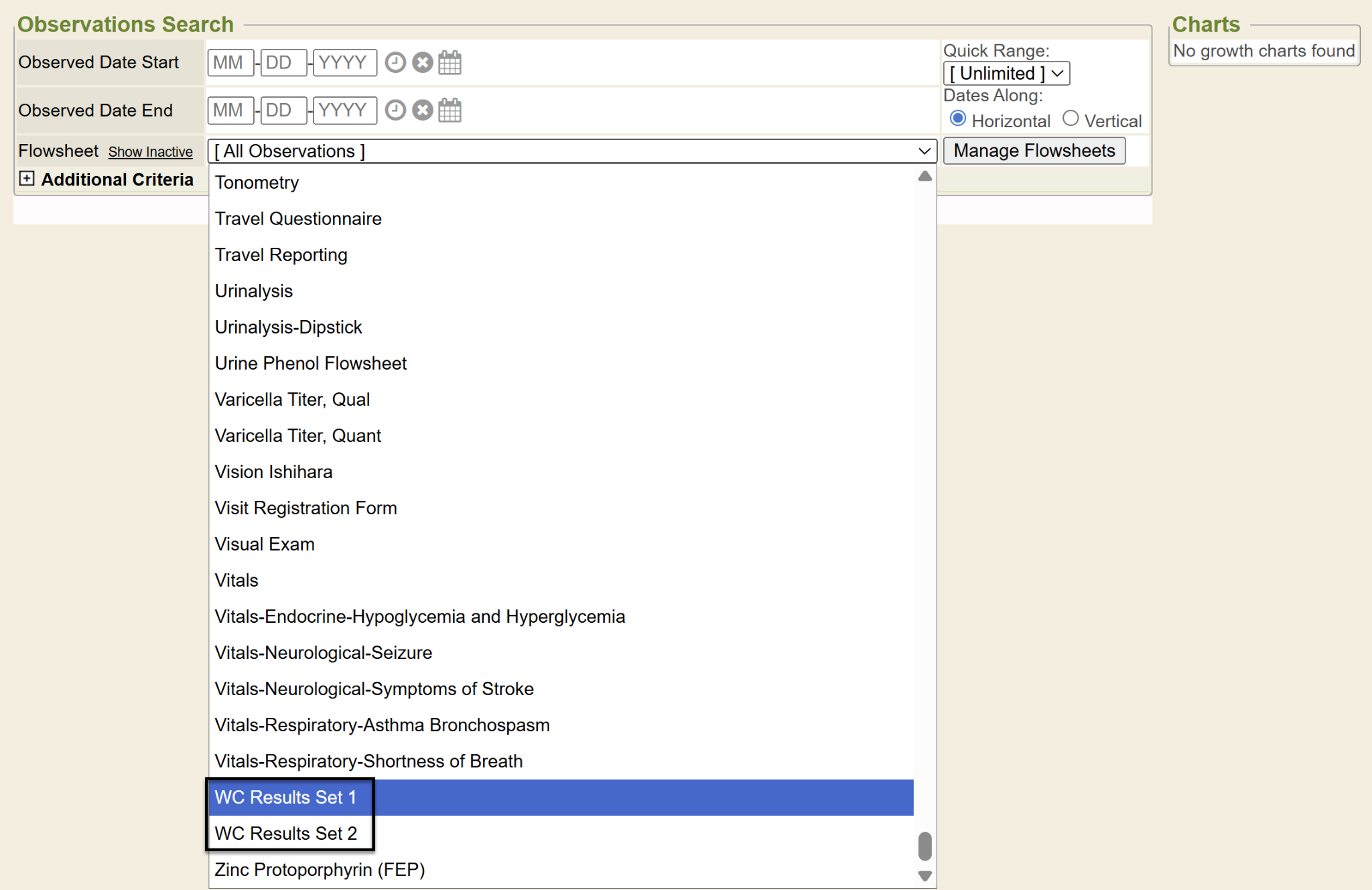Click the MM field of Observed Date Start

coord(230,62)
